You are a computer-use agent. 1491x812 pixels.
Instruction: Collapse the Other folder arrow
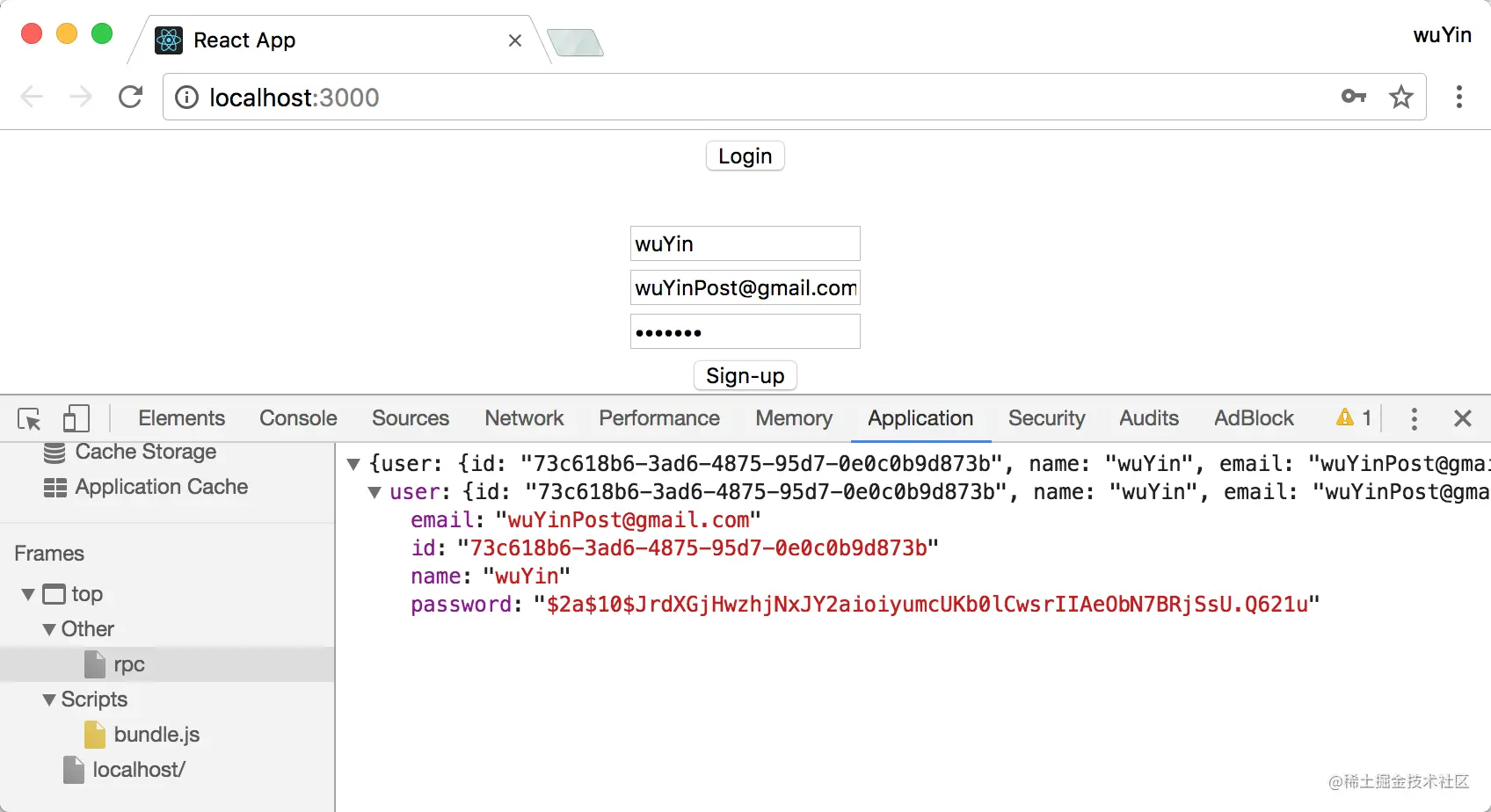click(x=49, y=630)
